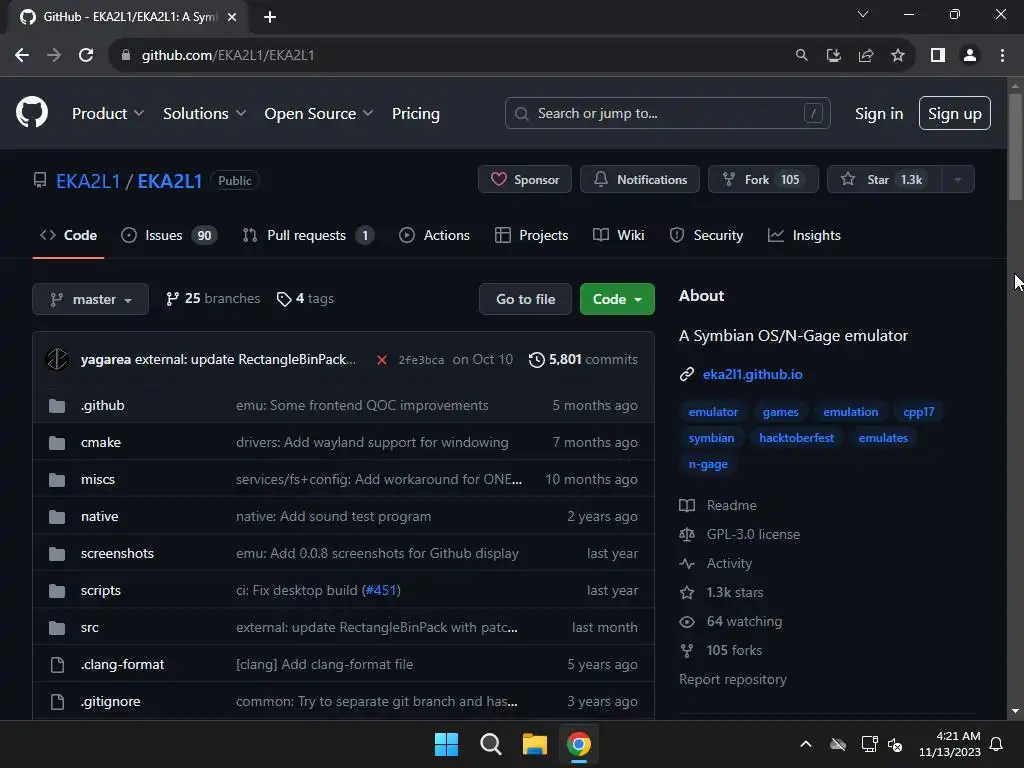Image resolution: width=1024 pixels, height=768 pixels.
Task: Open the Projects tab
Action: click(532, 236)
